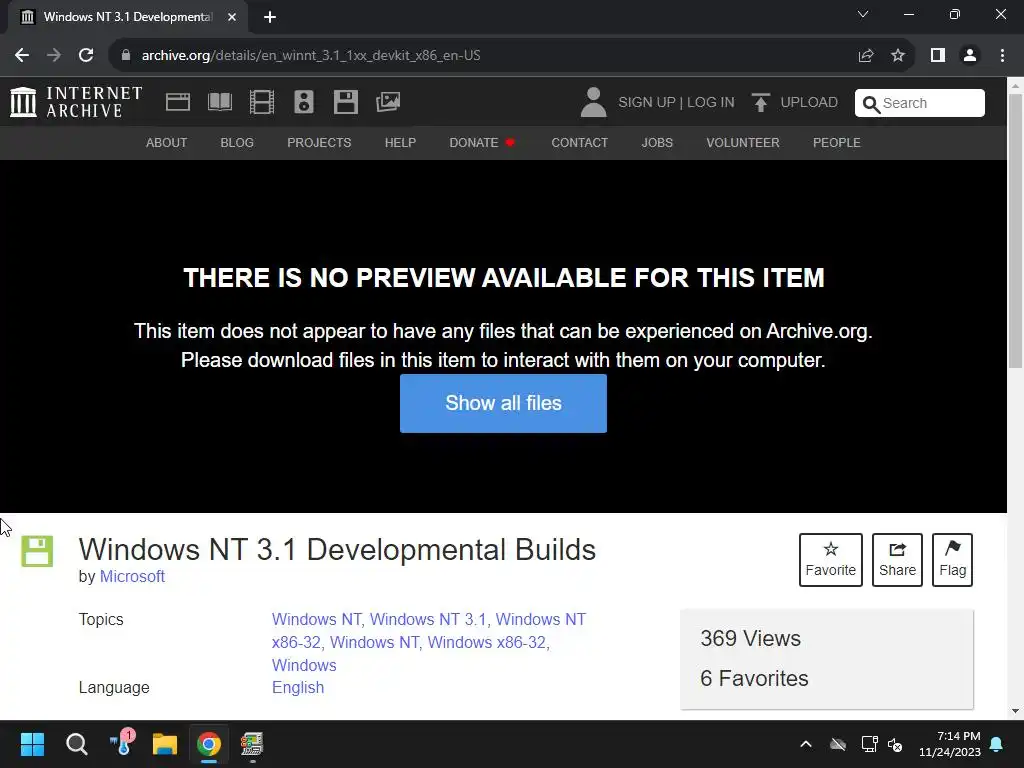Image resolution: width=1024 pixels, height=768 pixels.
Task: Open taskbar Search
Action: tap(76, 744)
